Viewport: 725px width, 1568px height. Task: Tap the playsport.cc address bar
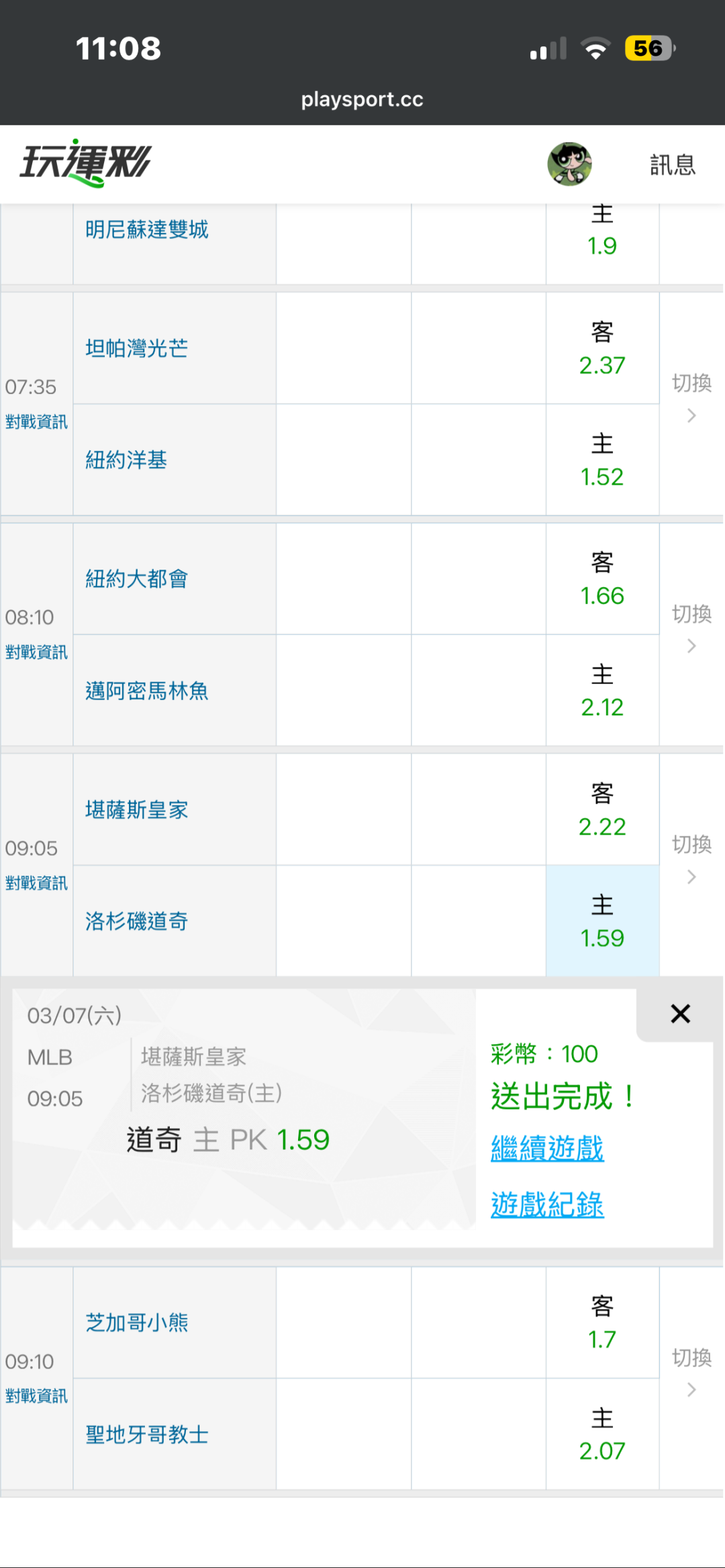(362, 99)
